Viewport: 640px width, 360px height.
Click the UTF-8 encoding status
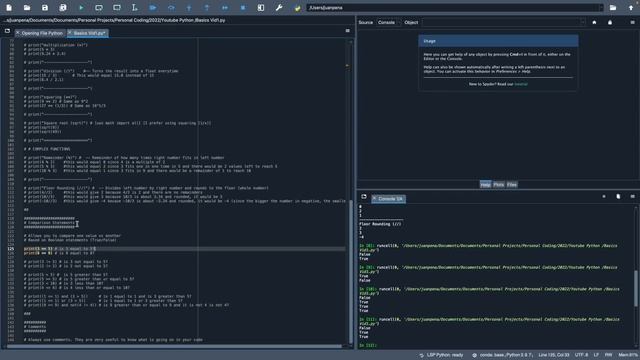(x=582, y=355)
